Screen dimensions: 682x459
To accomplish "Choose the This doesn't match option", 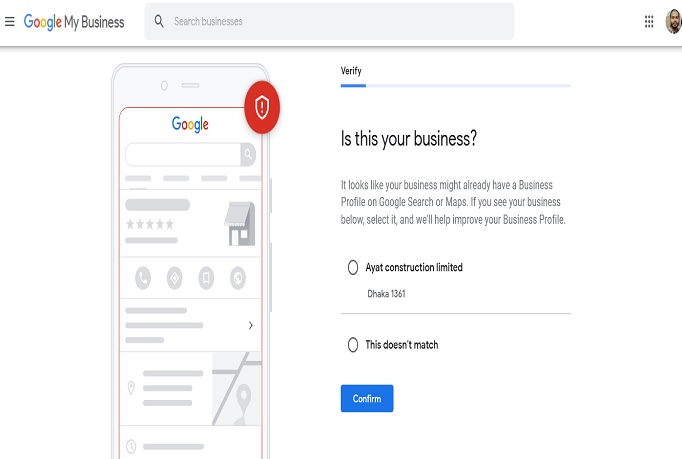I will pyautogui.click(x=353, y=345).
